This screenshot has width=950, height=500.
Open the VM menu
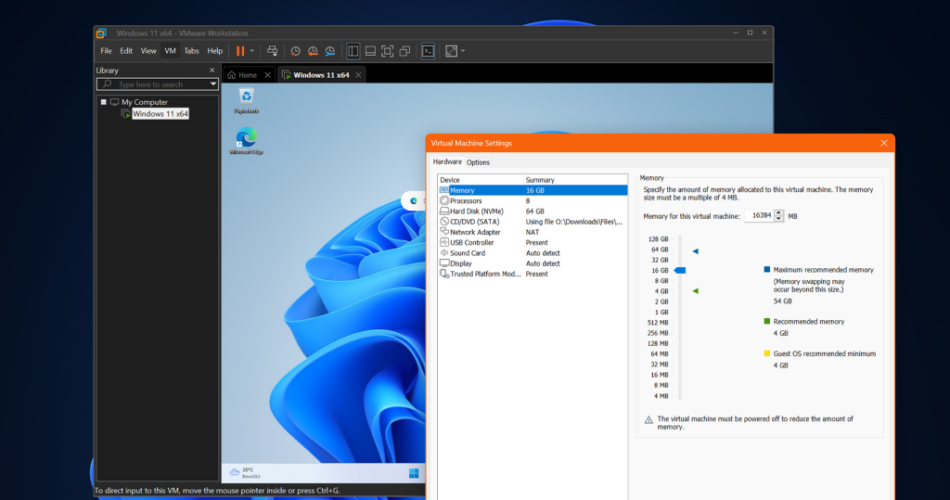170,50
